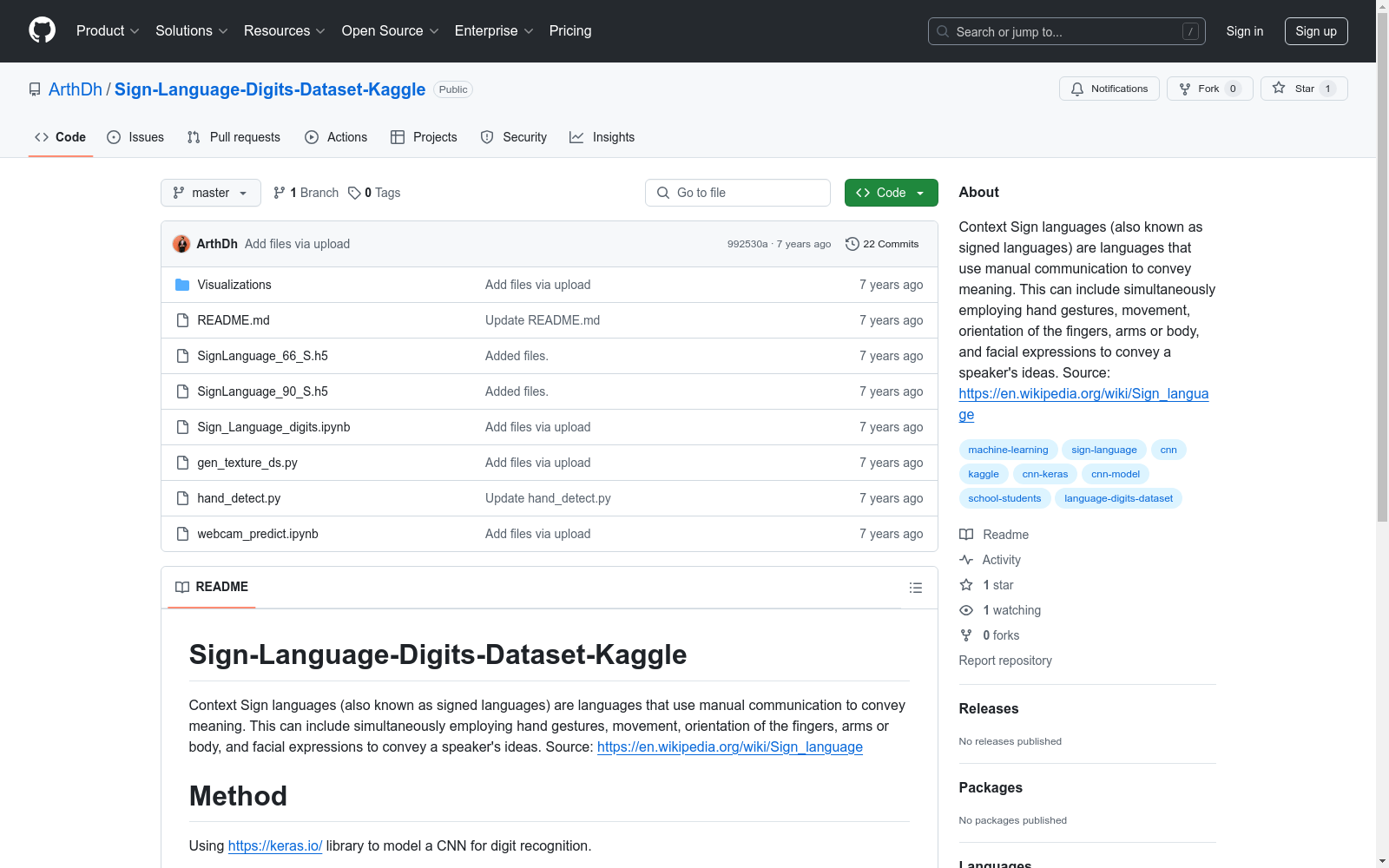The image size is (1389, 868).
Task: Switch to the Issues tab
Action: 135,137
